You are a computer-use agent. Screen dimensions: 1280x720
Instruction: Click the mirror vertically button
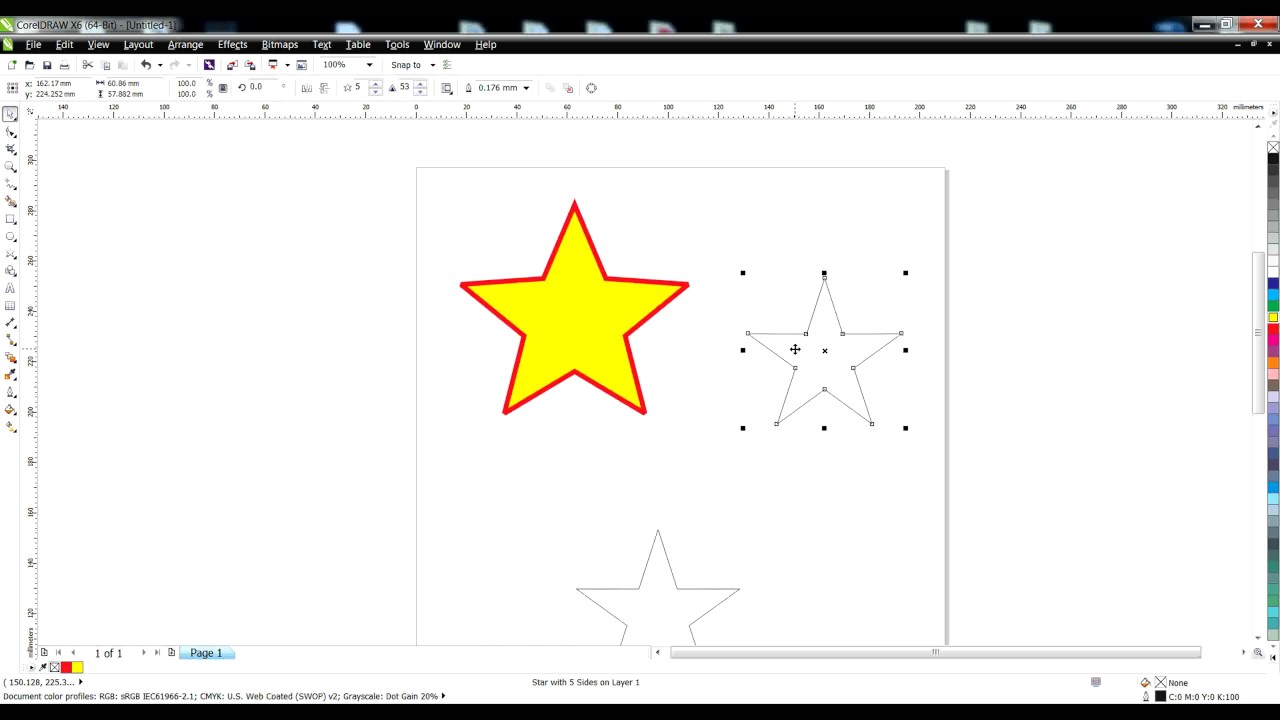(324, 88)
